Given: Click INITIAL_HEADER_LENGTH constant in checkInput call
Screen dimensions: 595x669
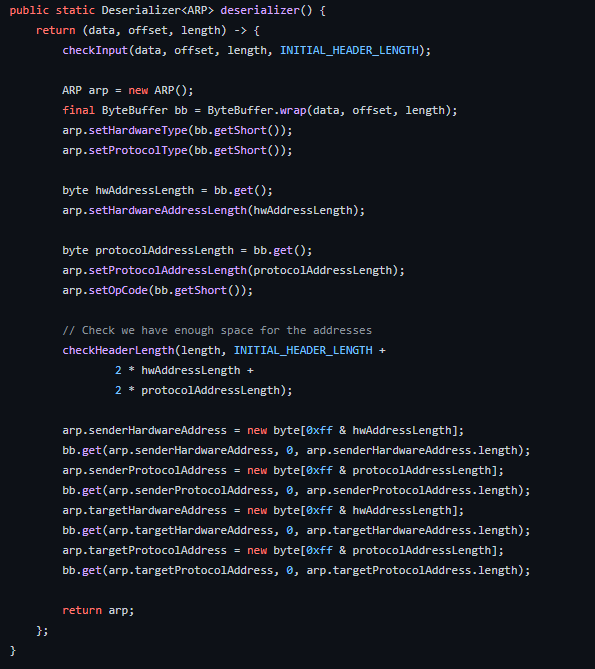Looking at the screenshot, I should [x=349, y=50].
